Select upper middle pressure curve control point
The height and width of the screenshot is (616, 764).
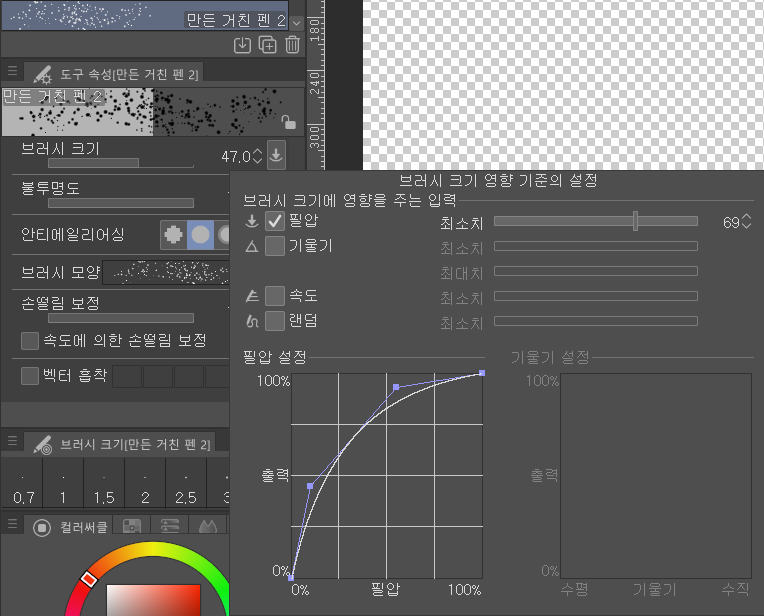396,387
